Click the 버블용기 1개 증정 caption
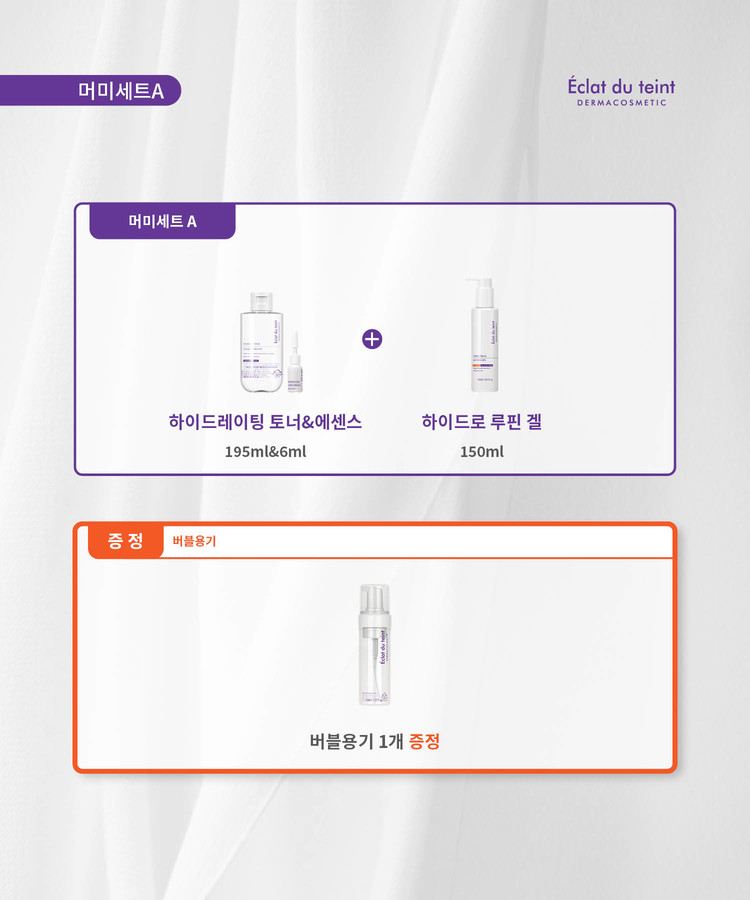 (375, 742)
